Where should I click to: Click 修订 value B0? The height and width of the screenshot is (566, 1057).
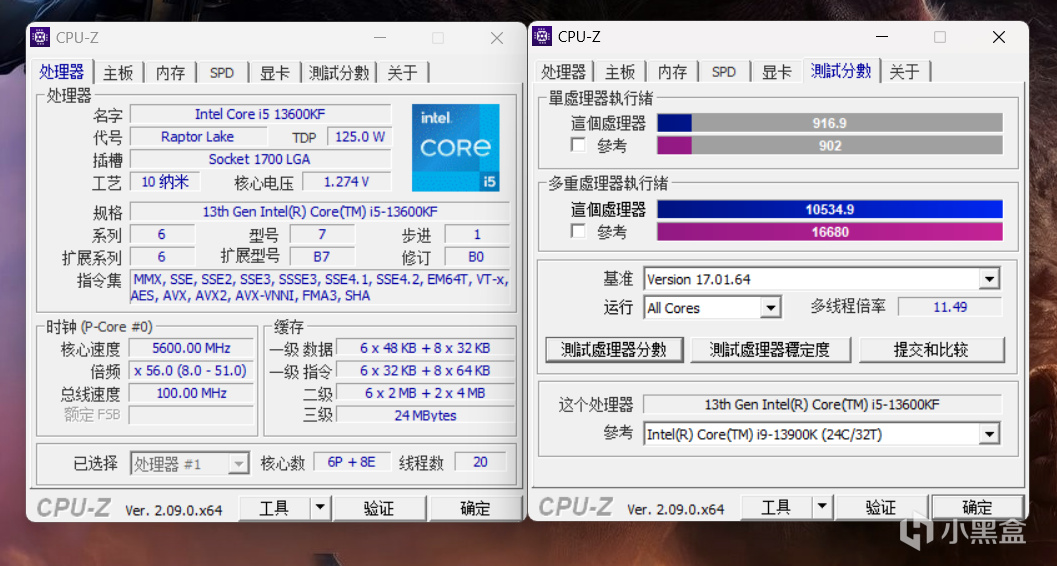click(477, 257)
